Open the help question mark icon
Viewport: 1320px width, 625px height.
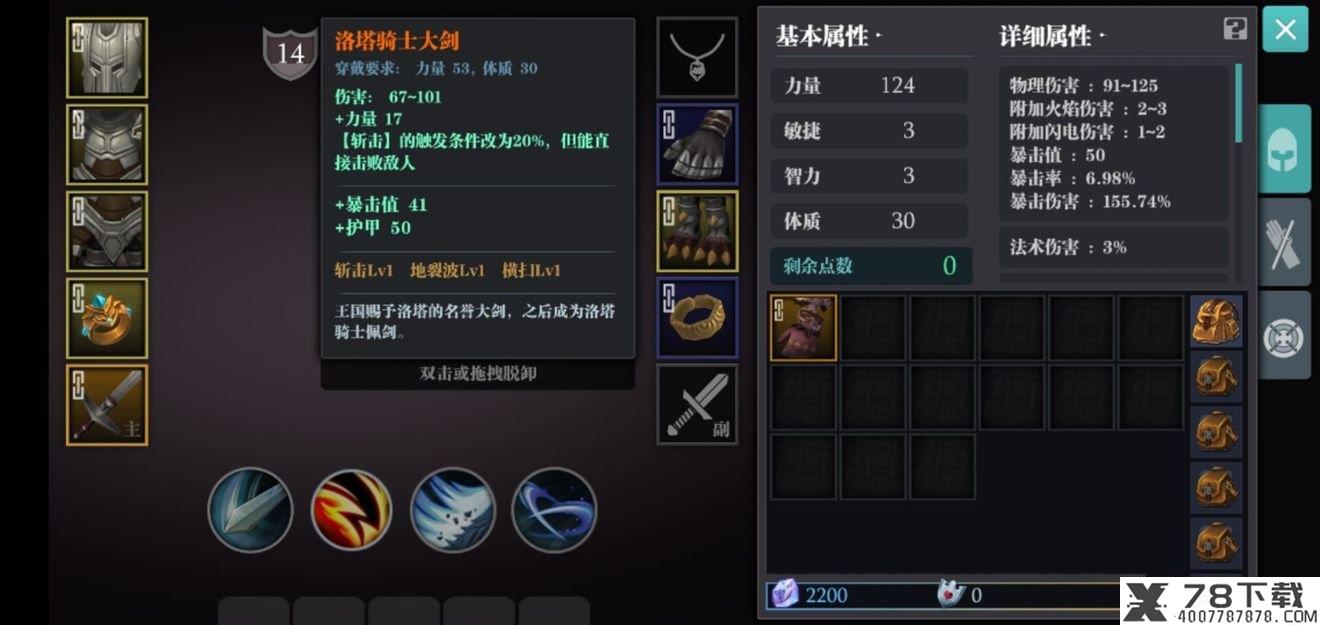click(x=1235, y=29)
